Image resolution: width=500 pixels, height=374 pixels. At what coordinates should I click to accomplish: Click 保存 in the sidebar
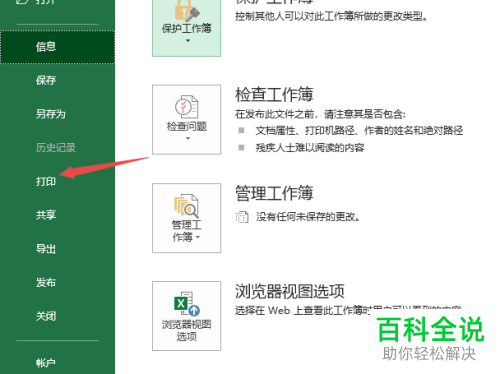pyautogui.click(x=46, y=80)
